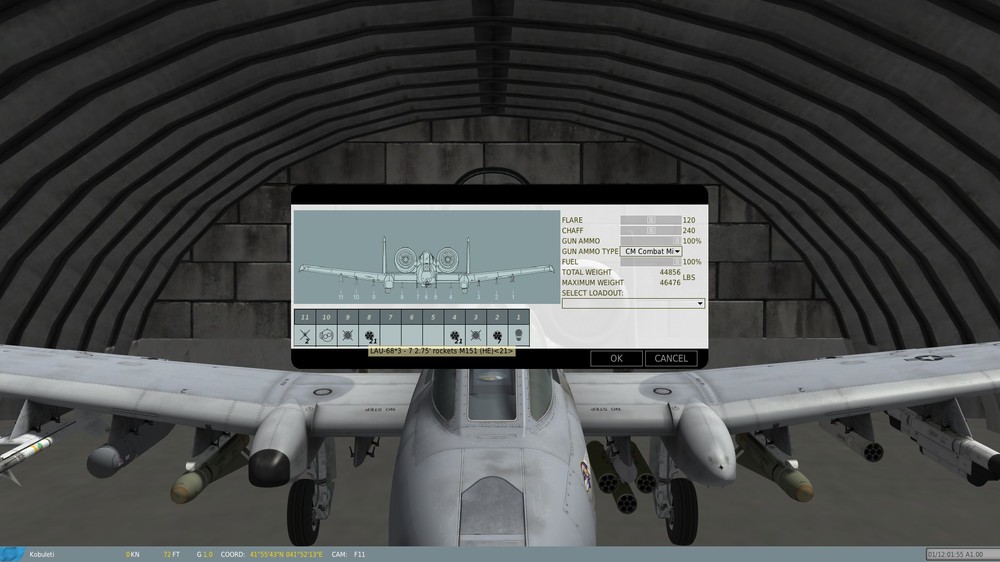Select the ECM pod icon on pylon 10

[327, 335]
